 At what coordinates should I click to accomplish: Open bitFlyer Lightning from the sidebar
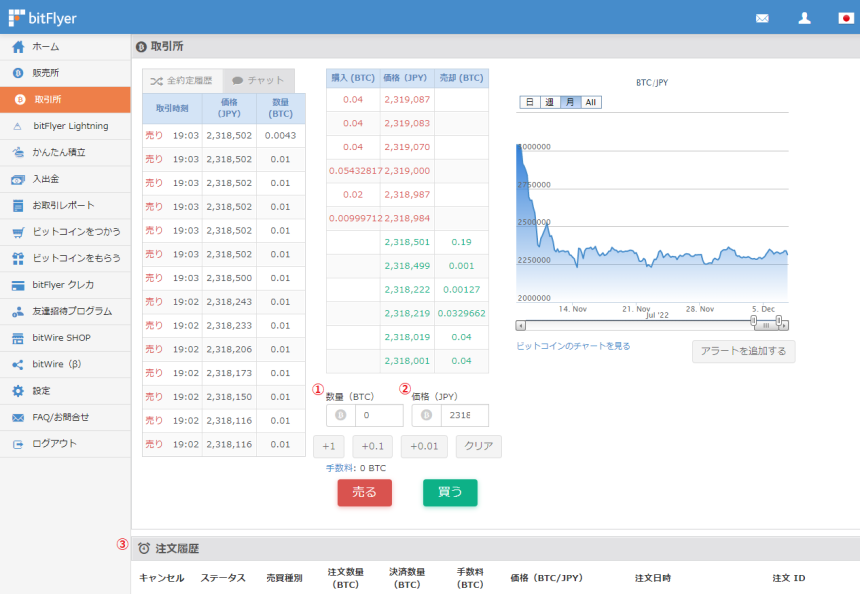click(x=65, y=126)
